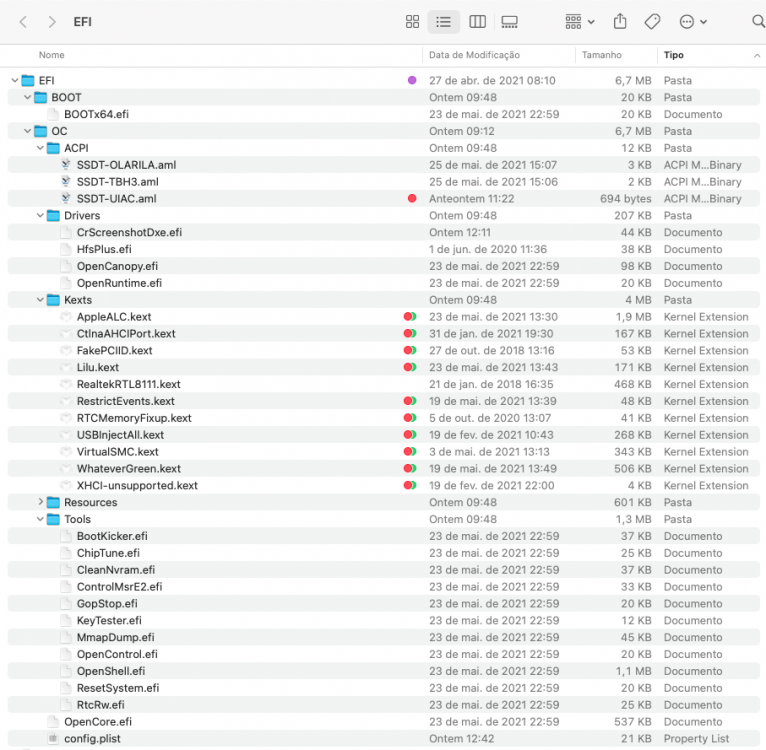The width and height of the screenshot is (766, 750).
Task: Go back with the left arrow button
Action: tap(22, 21)
